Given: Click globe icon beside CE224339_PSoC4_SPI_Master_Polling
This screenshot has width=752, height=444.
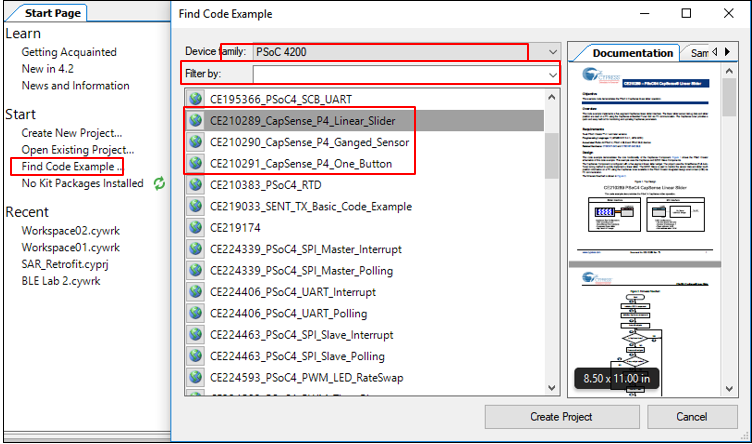Looking at the screenshot, I should point(196,270).
